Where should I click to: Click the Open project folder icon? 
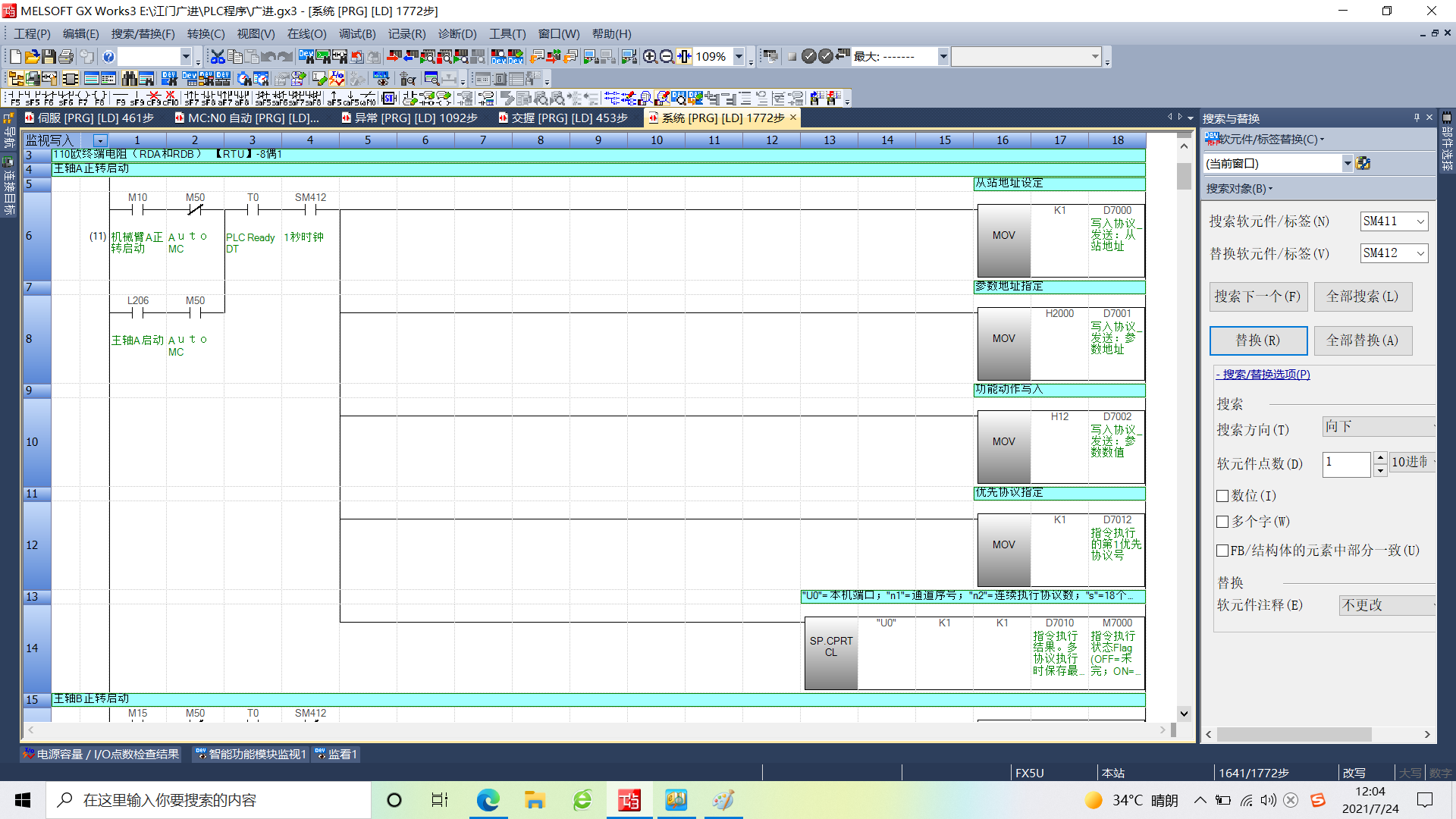tap(32, 57)
